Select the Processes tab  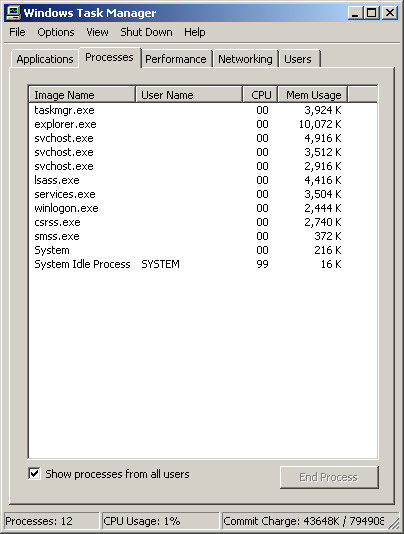109,57
